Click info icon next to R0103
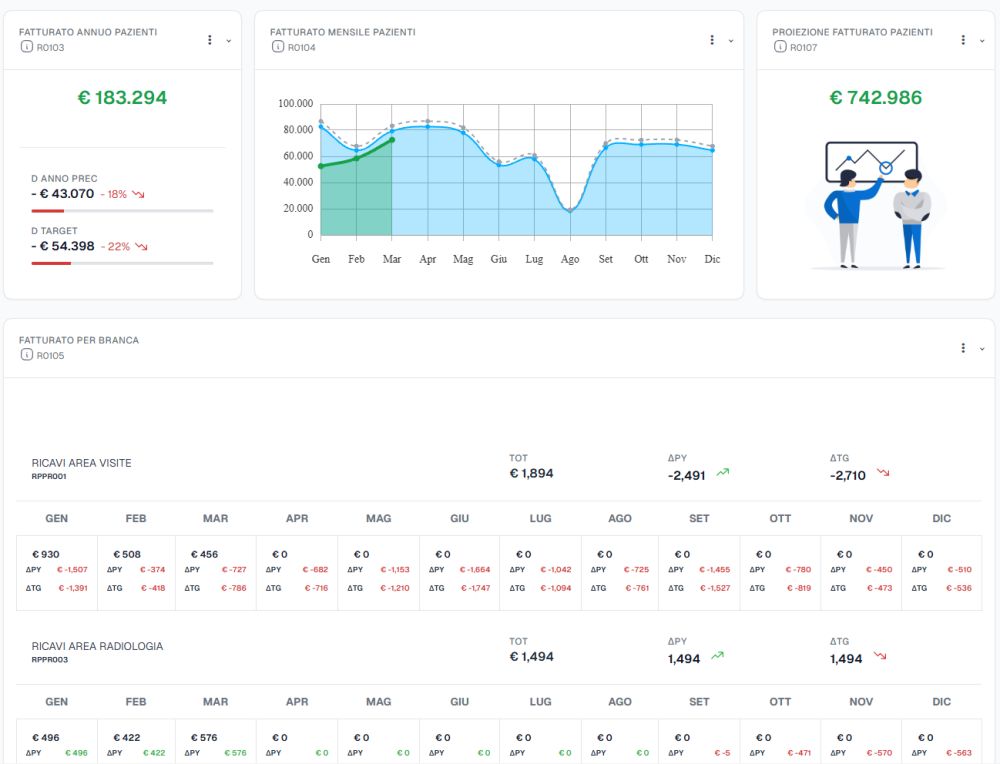Screen dimensions: 1000x764 26,47
